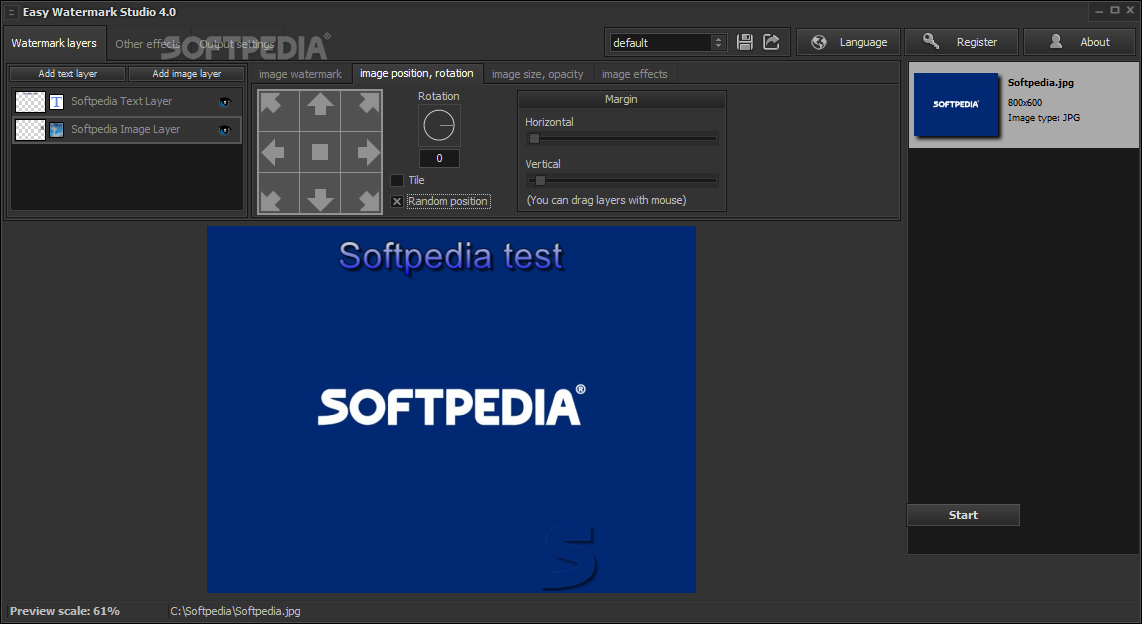Screen dimensions: 1142x624
Task: Save the current profile with floppy icon
Action: (x=744, y=42)
